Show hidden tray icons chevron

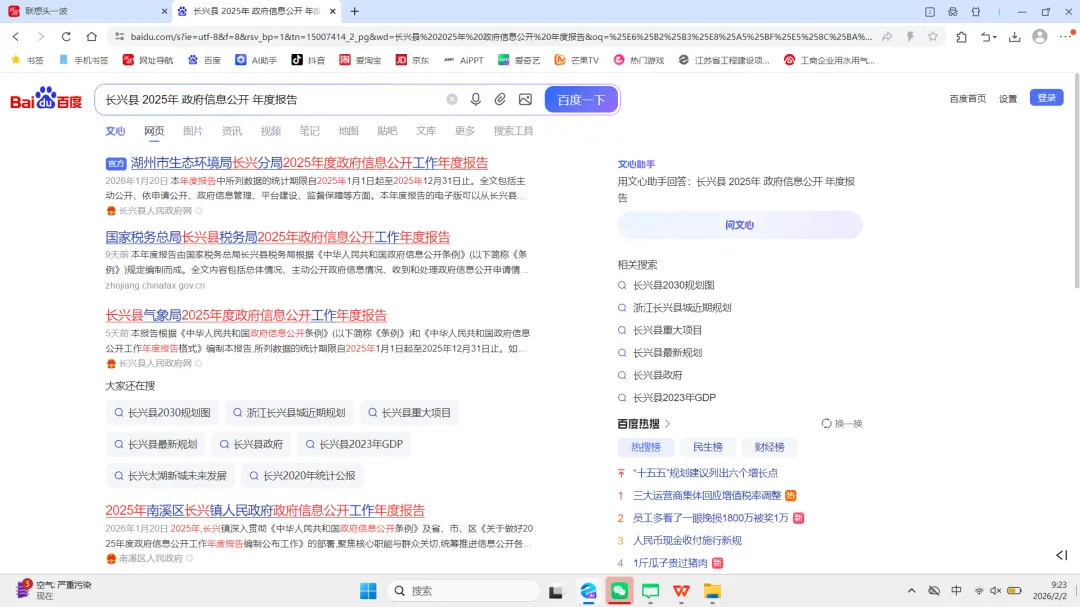pyautogui.click(x=911, y=590)
